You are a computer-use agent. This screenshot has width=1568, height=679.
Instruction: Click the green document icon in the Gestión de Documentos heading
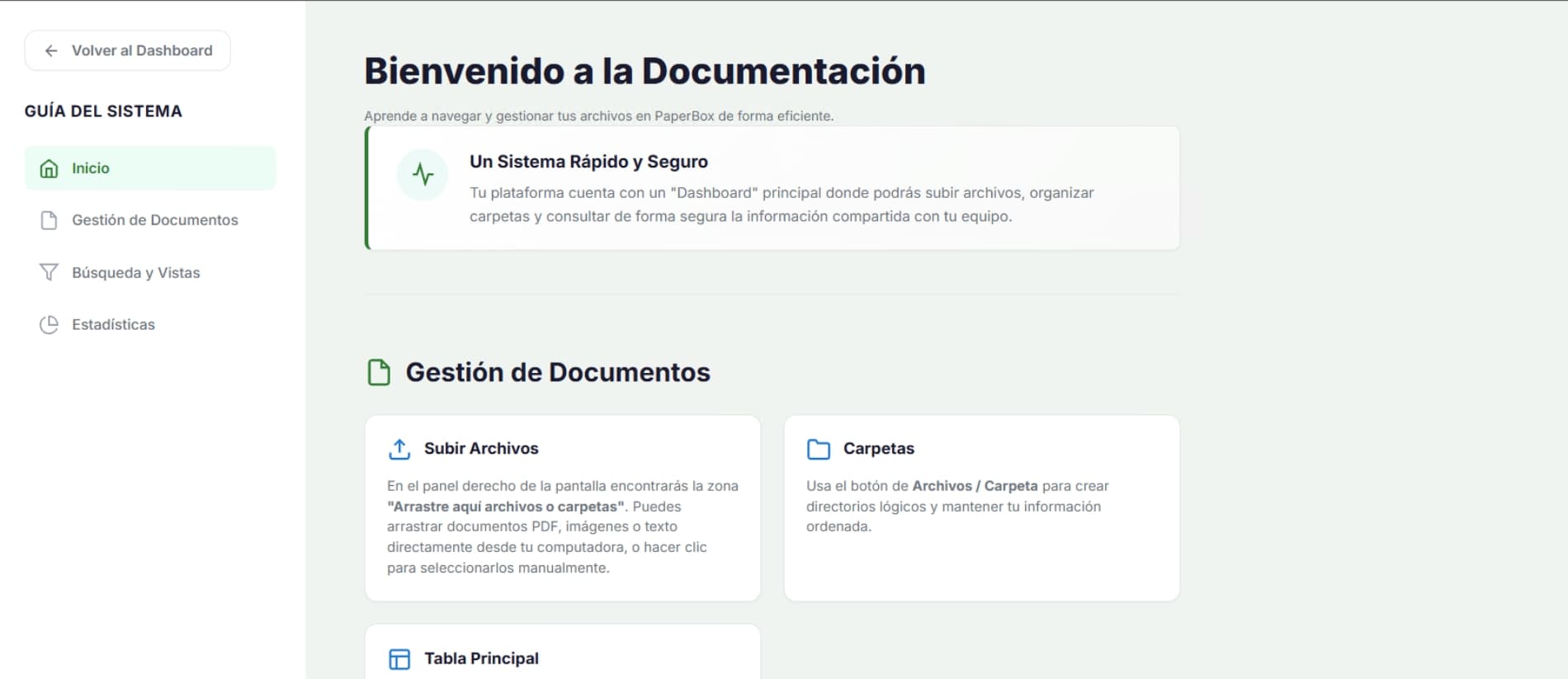coord(379,372)
